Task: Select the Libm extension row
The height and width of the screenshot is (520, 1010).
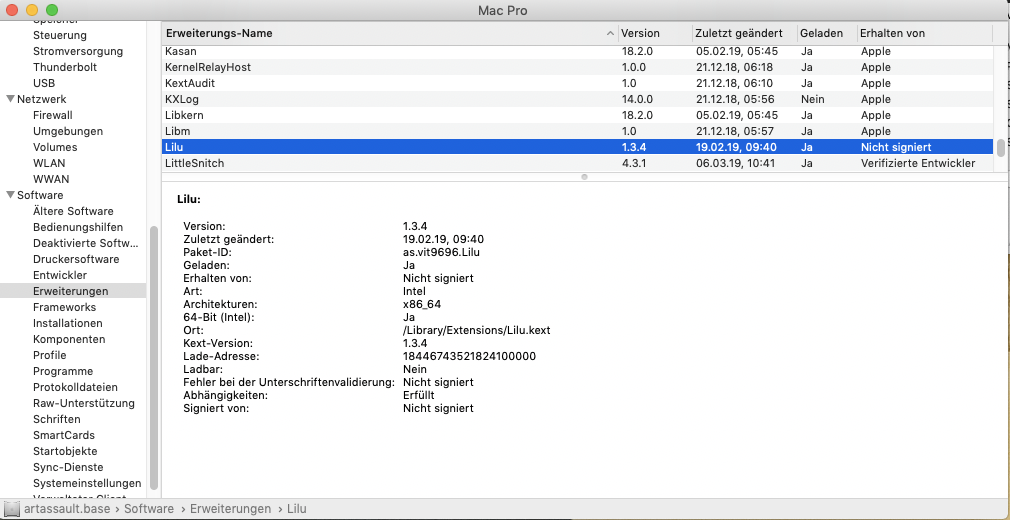Action: [577, 131]
